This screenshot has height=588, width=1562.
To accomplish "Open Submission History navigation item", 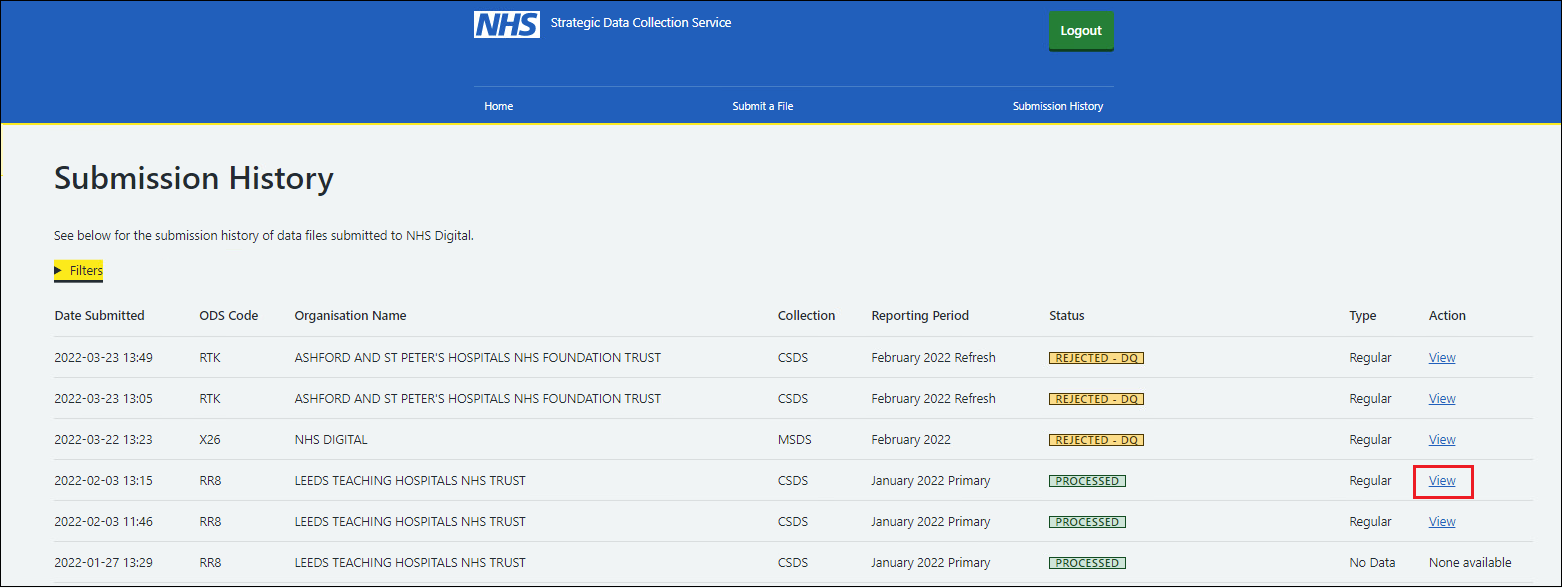I will coord(1058,106).
